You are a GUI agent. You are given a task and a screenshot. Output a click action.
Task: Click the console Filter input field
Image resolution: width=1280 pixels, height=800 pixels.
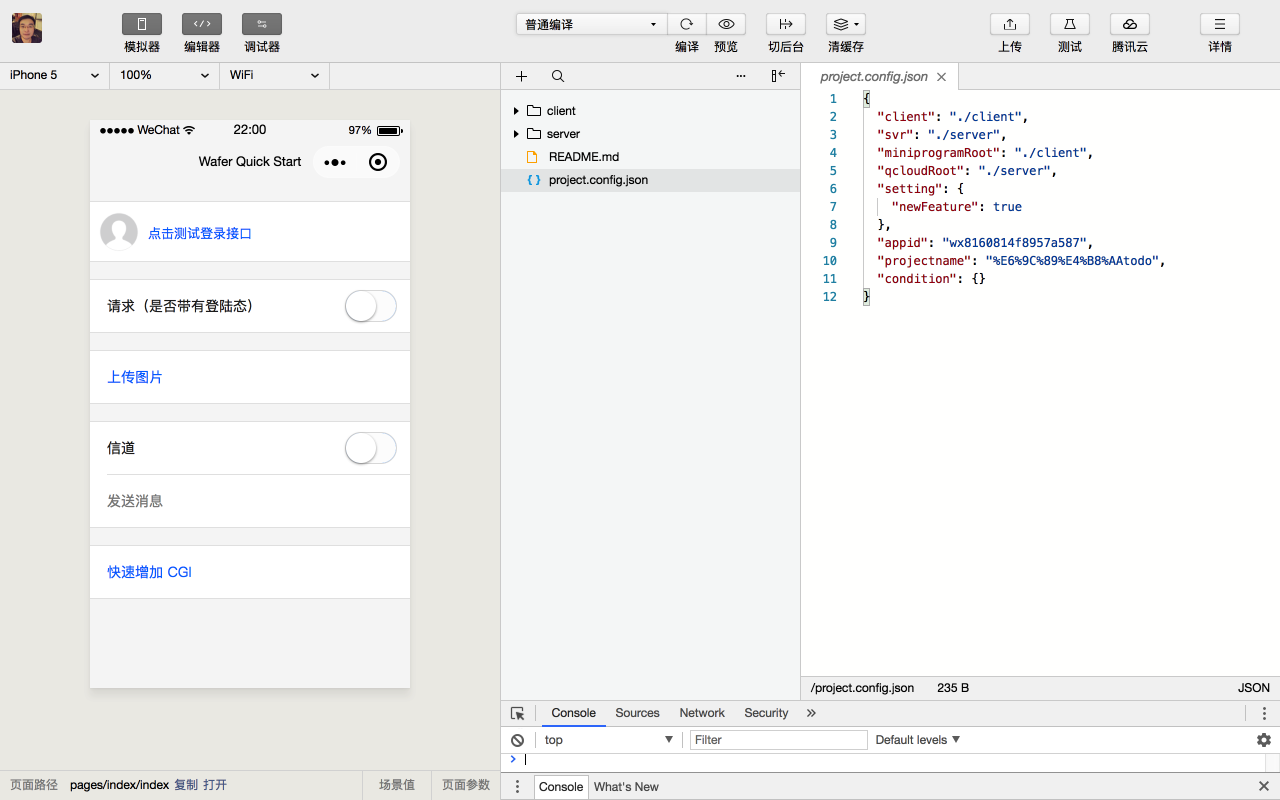tap(778, 740)
